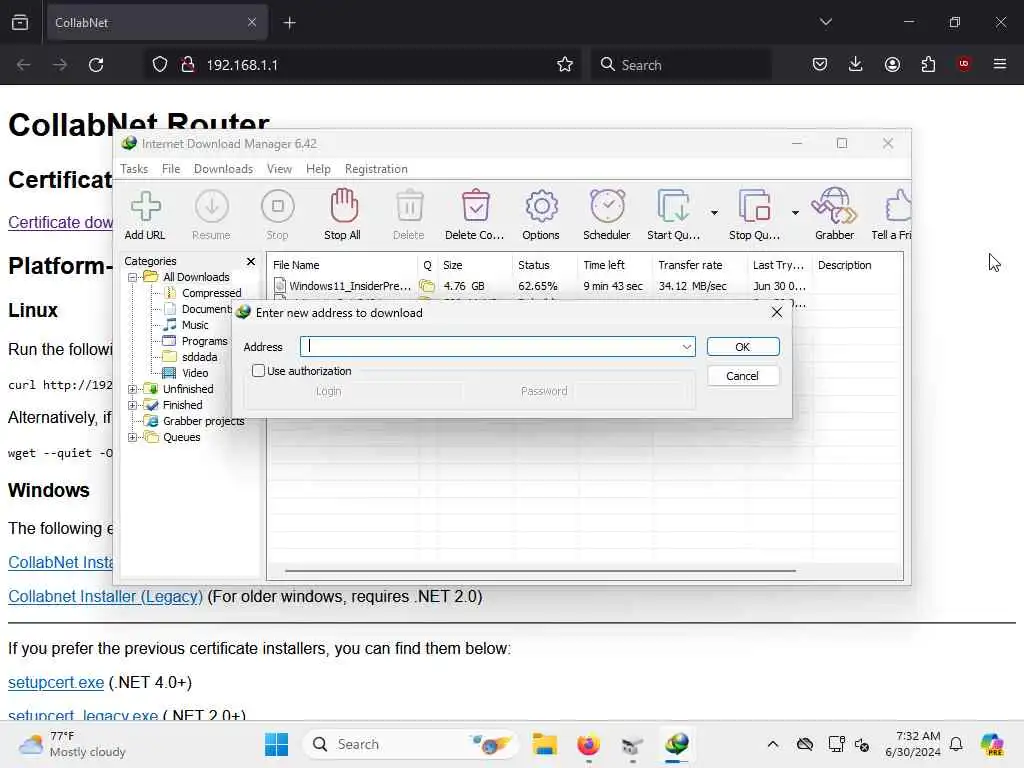The height and width of the screenshot is (768, 1024).
Task: Open the notification bell in system tray
Action: (x=956, y=744)
